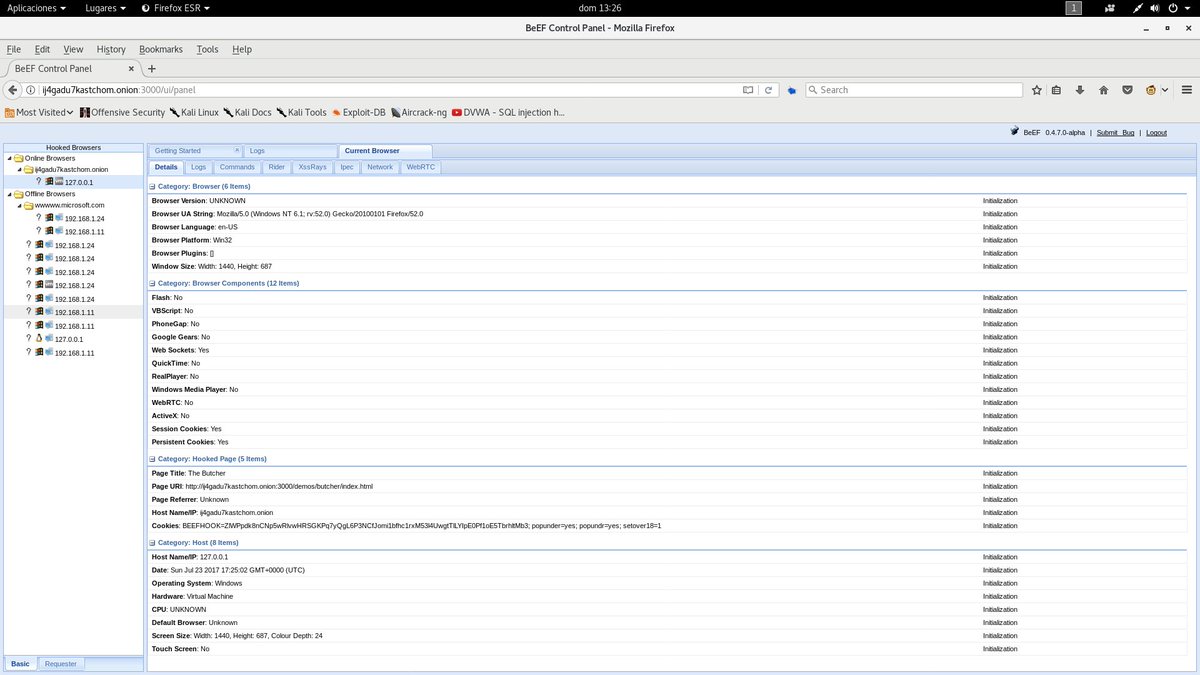1200x675 pixels.
Task: Click the BeEF logo icon
Action: [x=1014, y=132]
